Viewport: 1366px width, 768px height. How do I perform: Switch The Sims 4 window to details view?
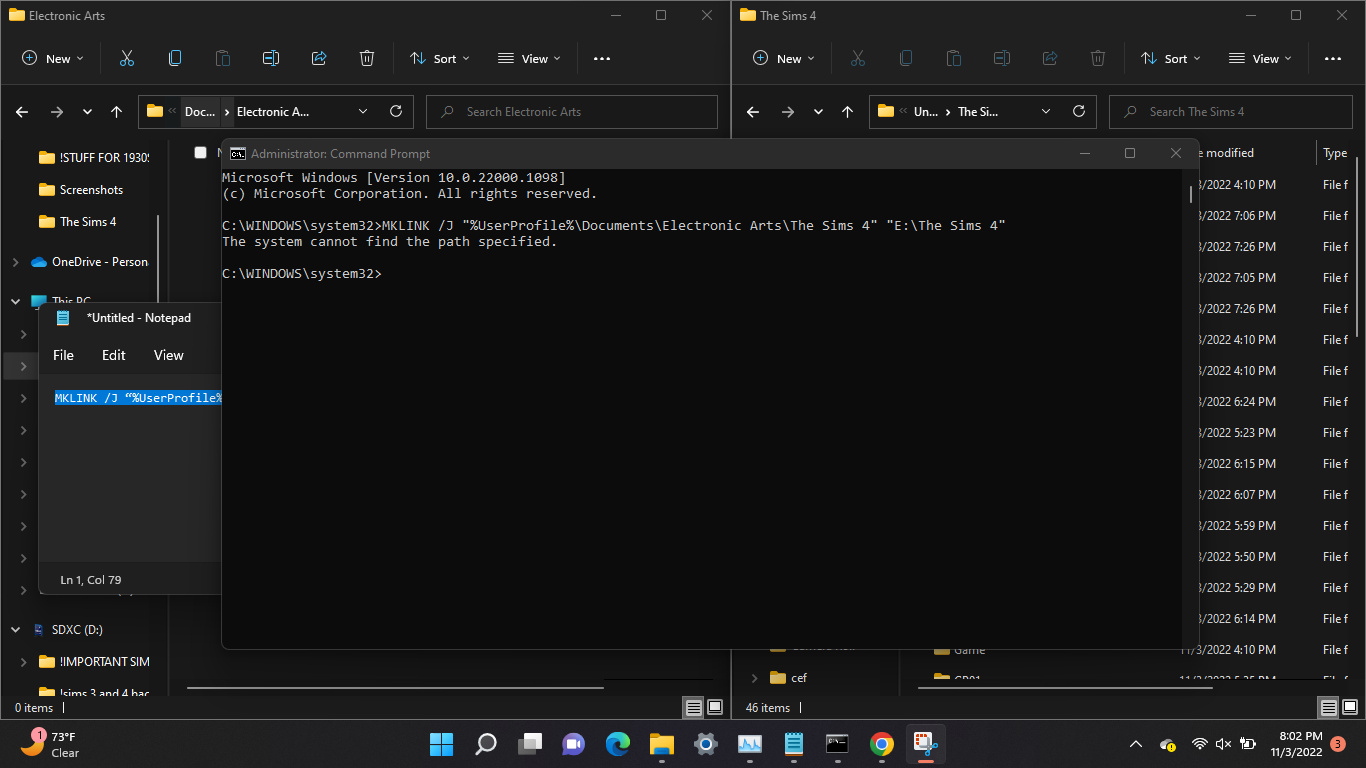tap(1328, 707)
